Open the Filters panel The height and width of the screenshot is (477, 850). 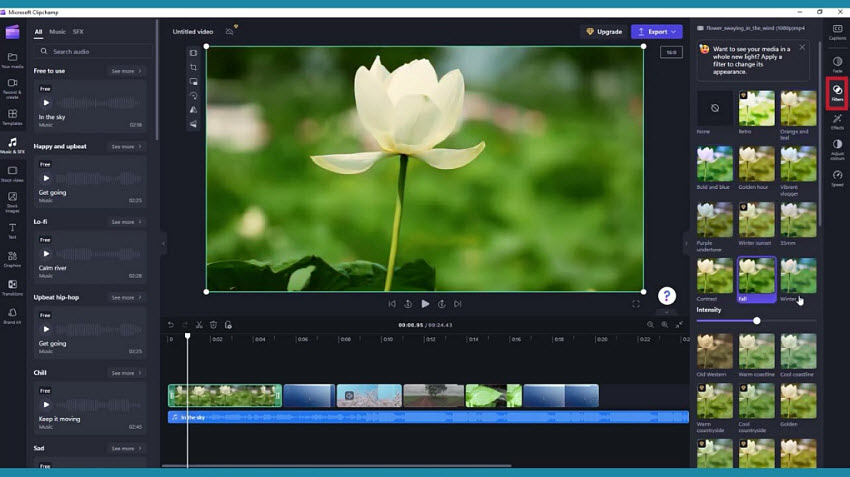click(837, 93)
